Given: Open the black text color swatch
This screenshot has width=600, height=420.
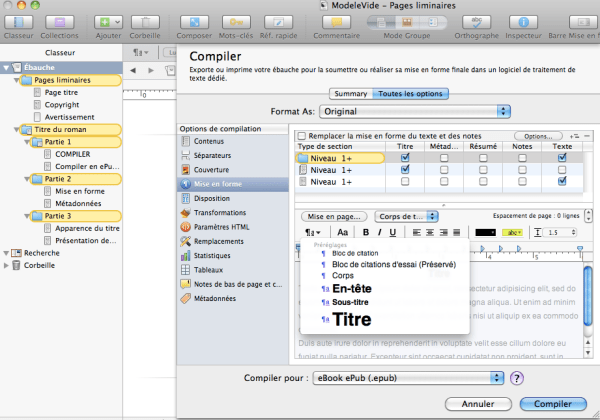Looking at the screenshot, I should [485, 232].
